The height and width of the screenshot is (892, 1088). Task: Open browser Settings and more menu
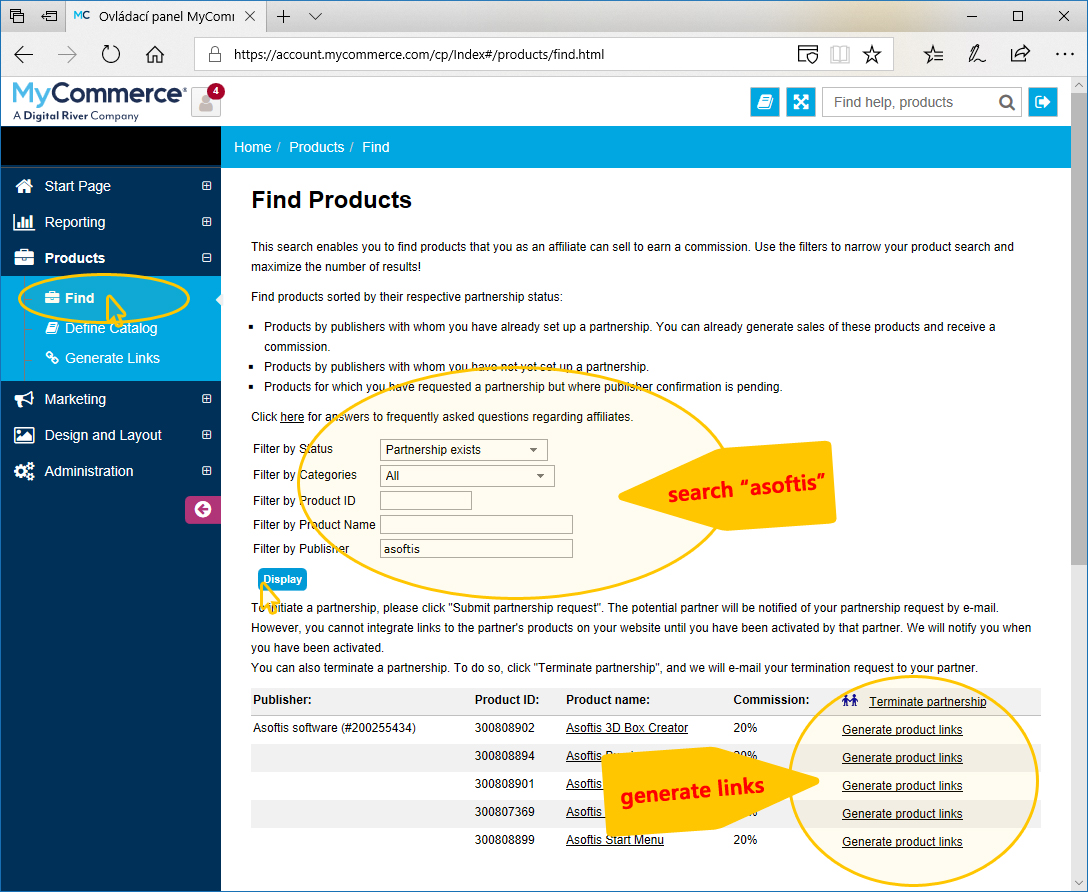click(1064, 54)
